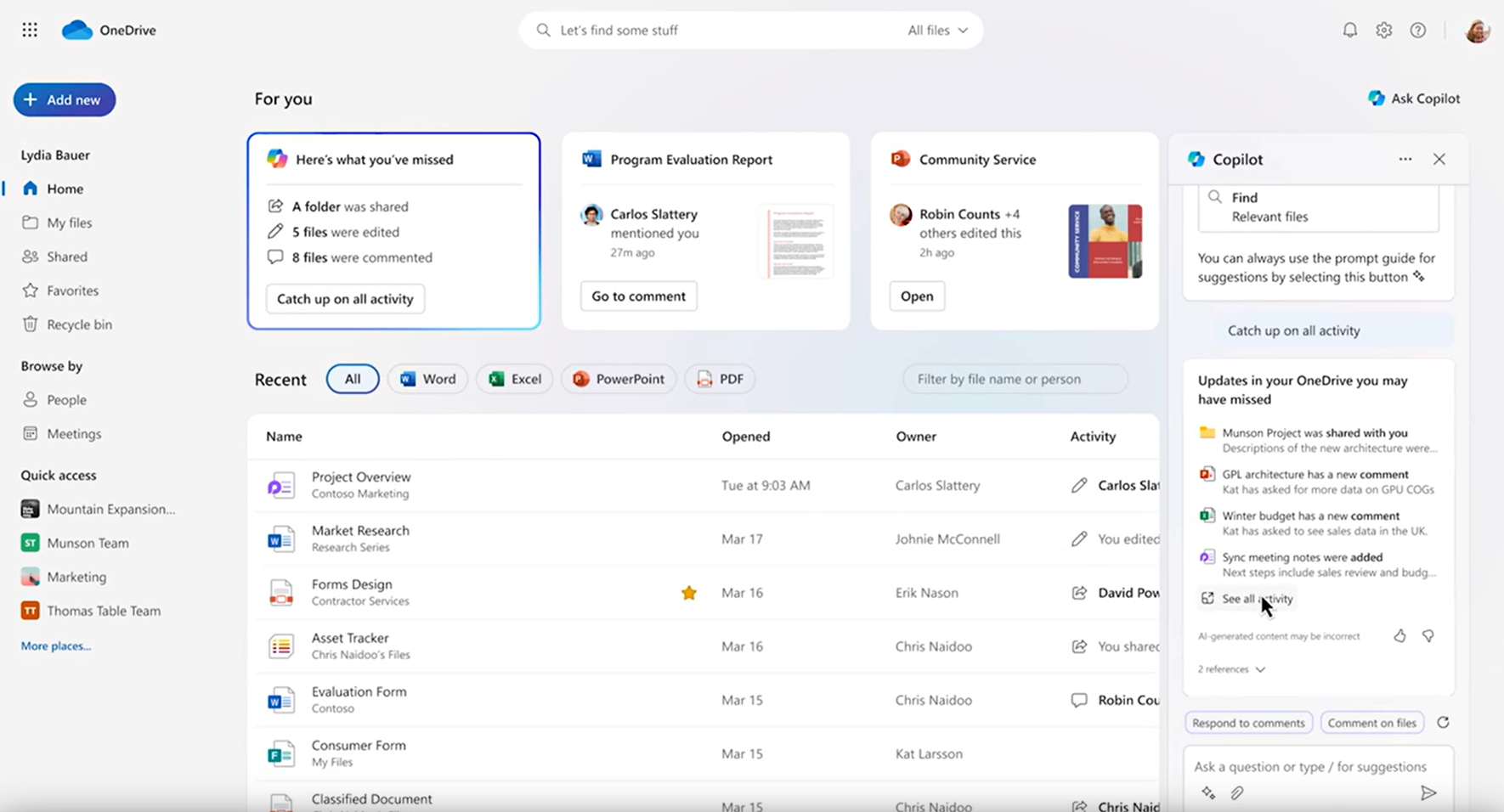Filter recent files by PowerPoint
Image resolution: width=1504 pixels, height=812 pixels.
tap(619, 379)
